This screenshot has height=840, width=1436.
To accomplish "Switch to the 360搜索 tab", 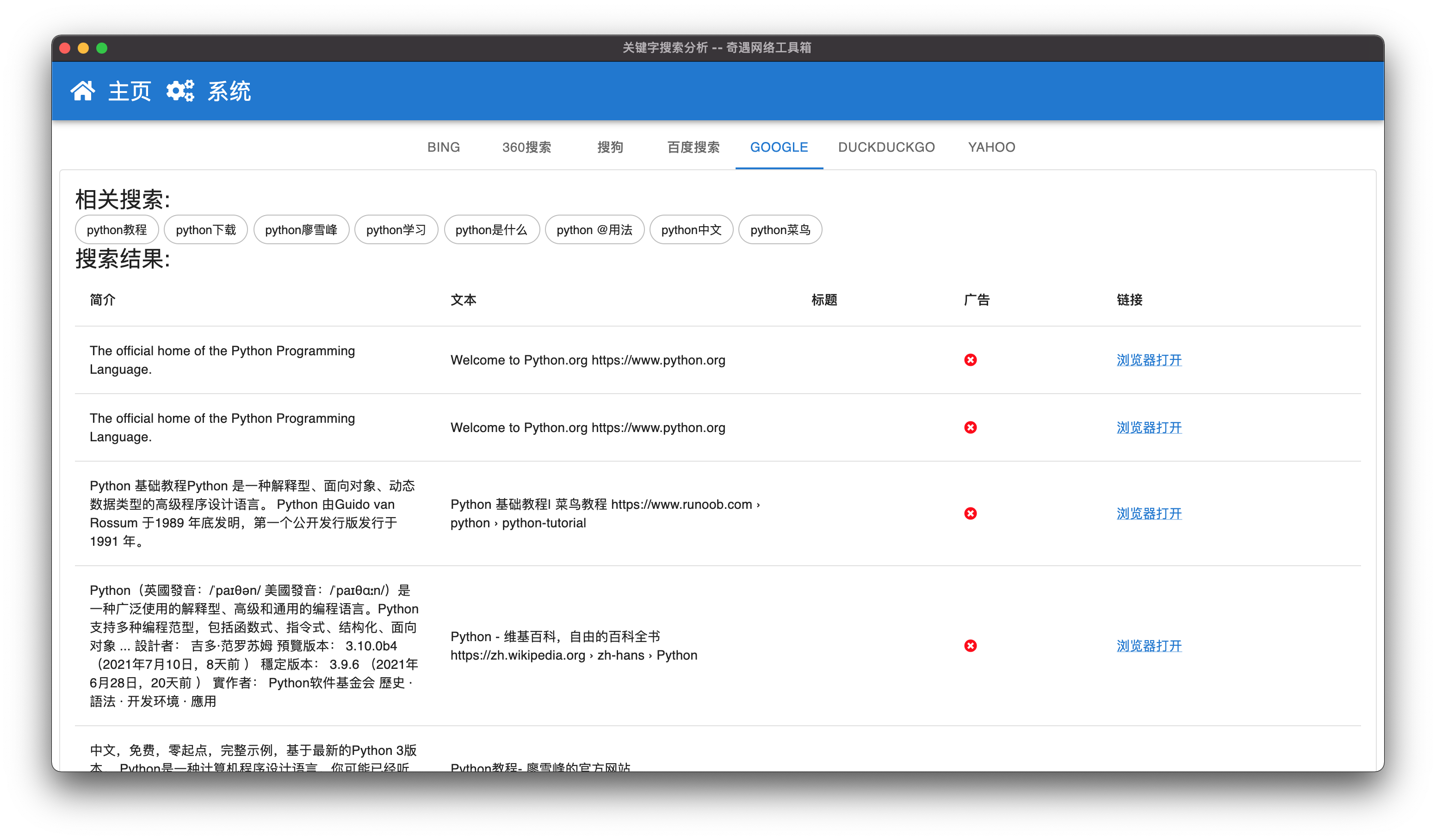I will point(526,147).
